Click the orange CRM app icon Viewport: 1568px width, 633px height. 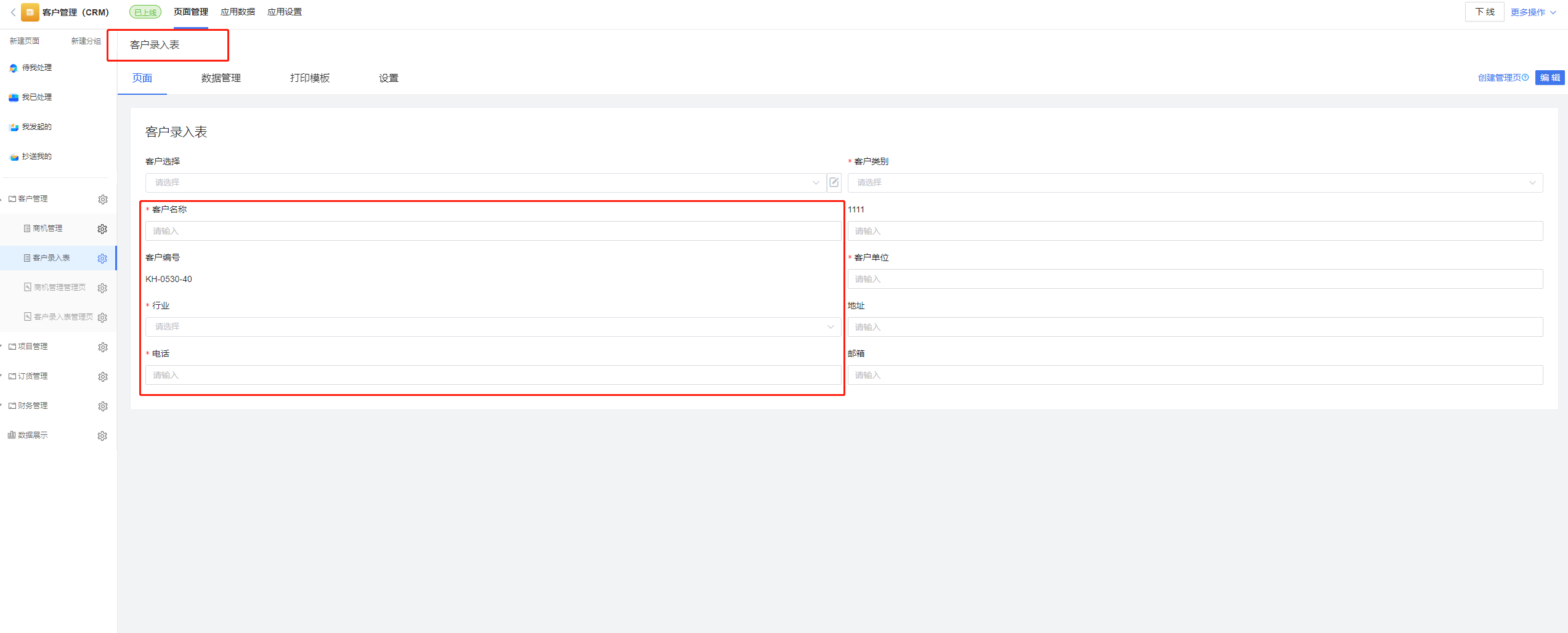pyautogui.click(x=30, y=12)
